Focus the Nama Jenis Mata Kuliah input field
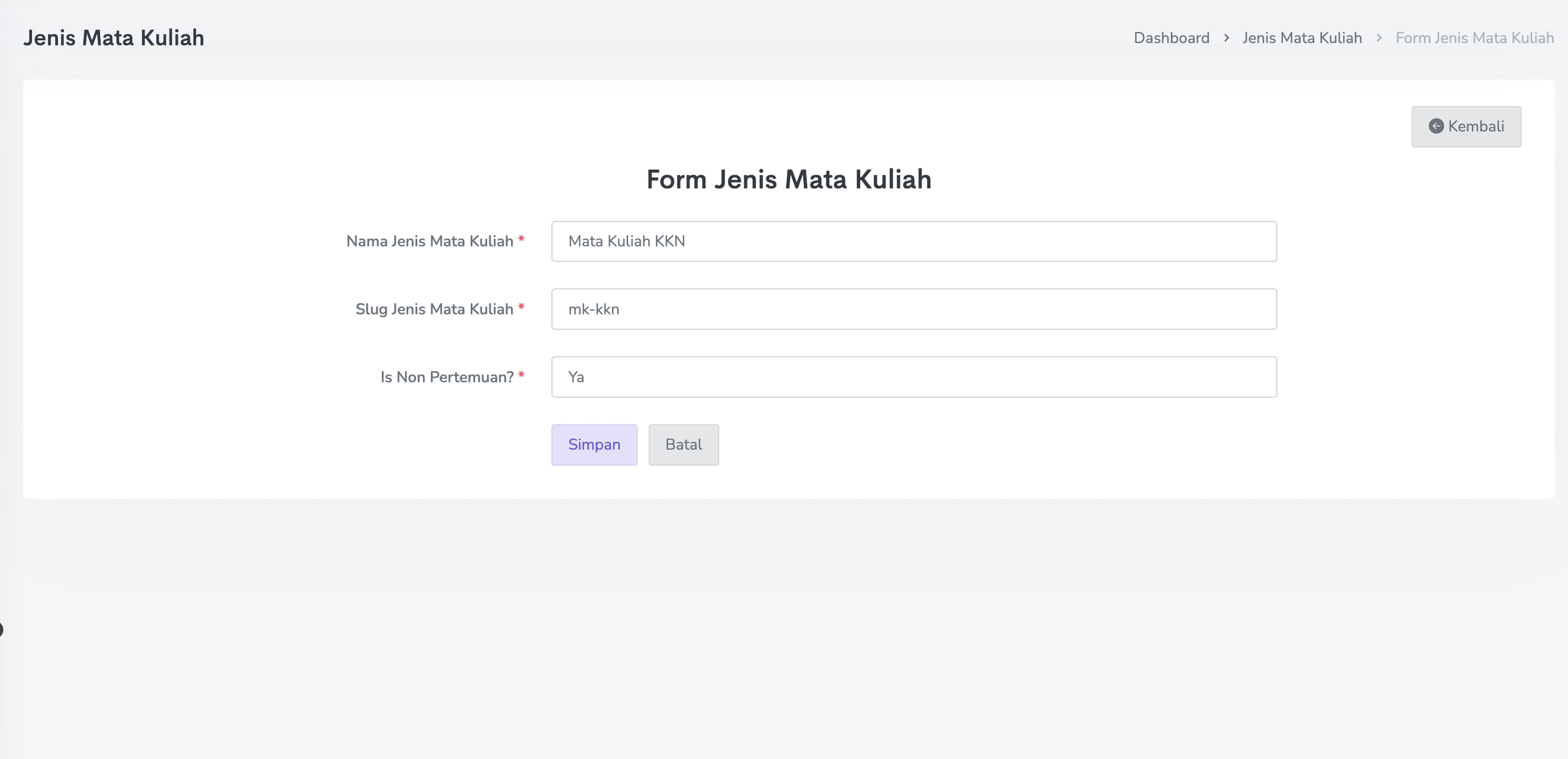The width and height of the screenshot is (1568, 759). coord(913,241)
